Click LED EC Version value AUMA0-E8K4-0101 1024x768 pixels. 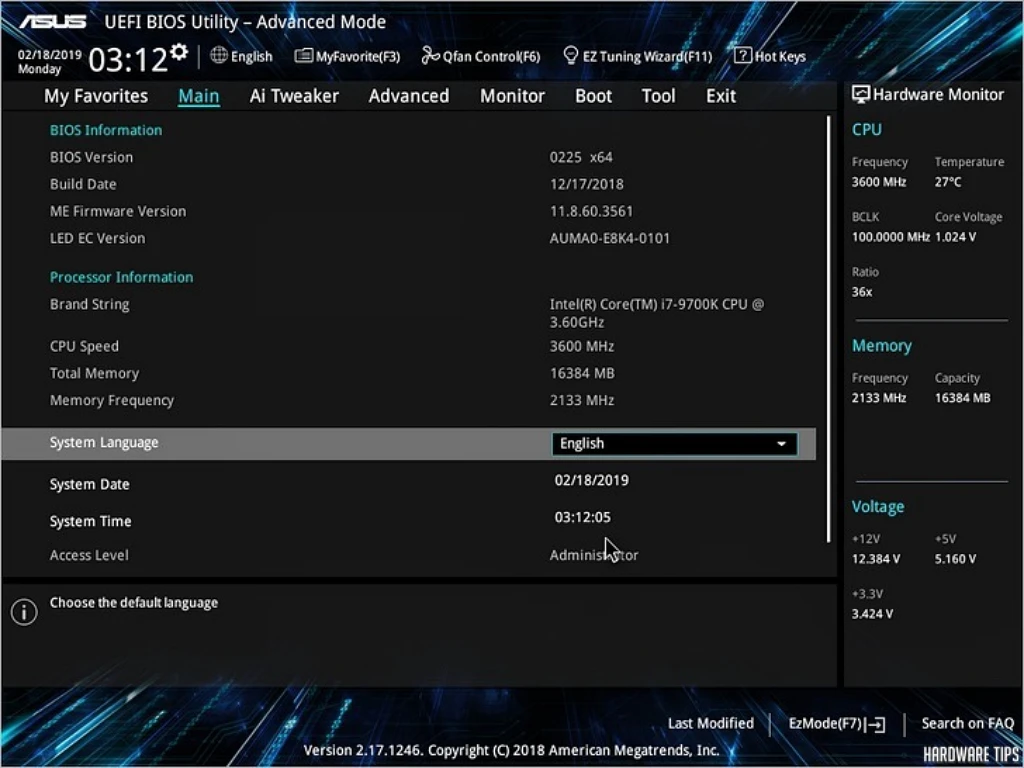(610, 238)
